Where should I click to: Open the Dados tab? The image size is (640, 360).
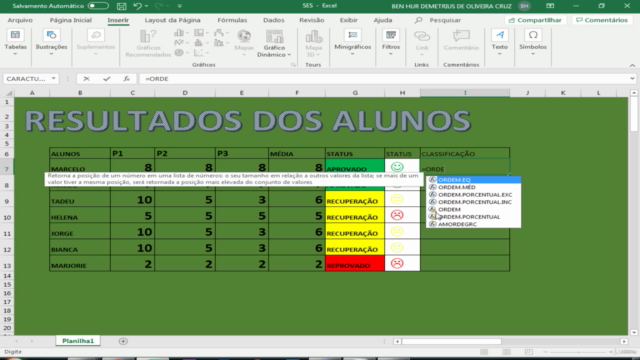pyautogui.click(x=273, y=20)
